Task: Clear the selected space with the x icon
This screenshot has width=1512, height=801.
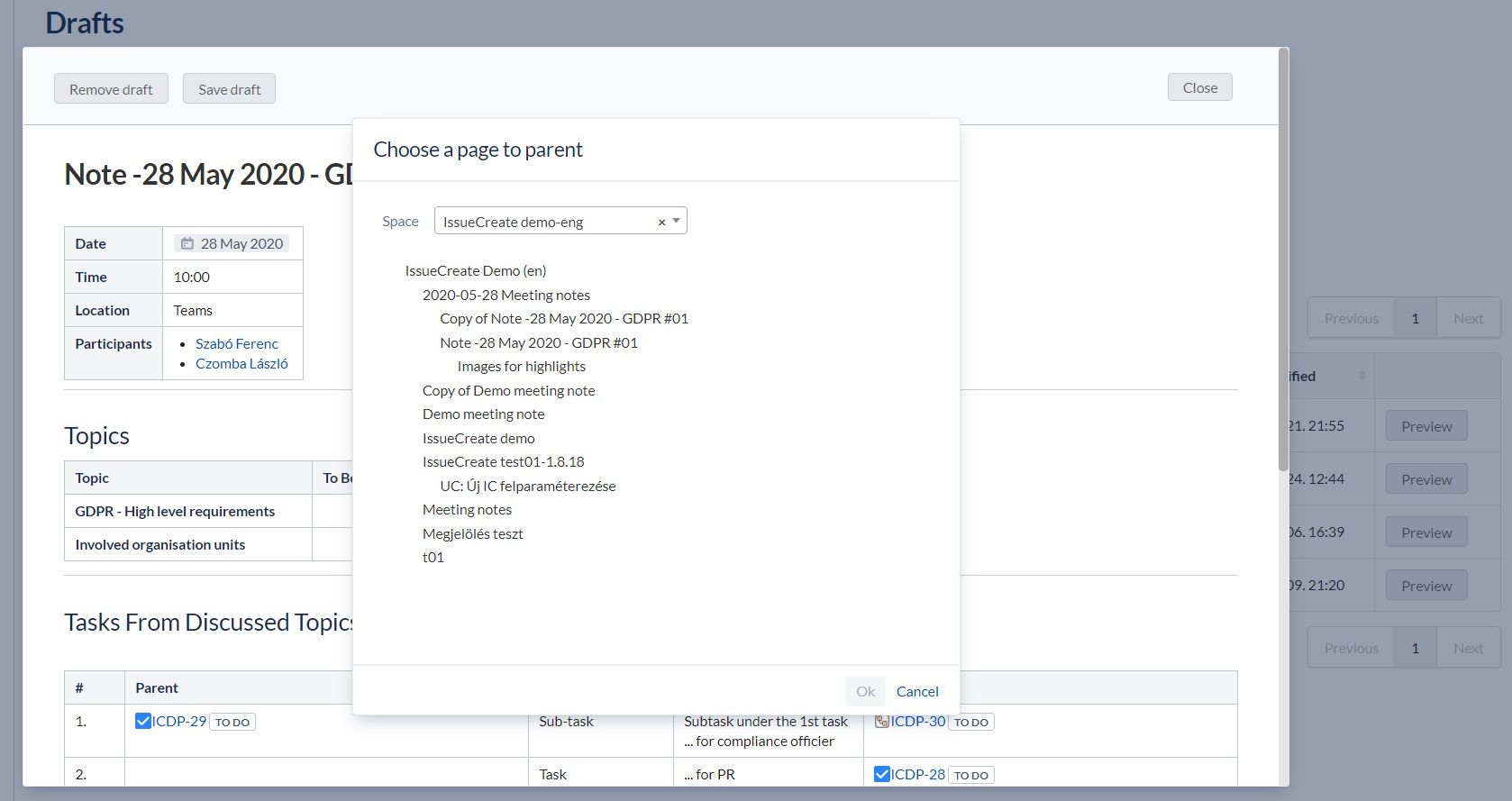Action: 661,222
